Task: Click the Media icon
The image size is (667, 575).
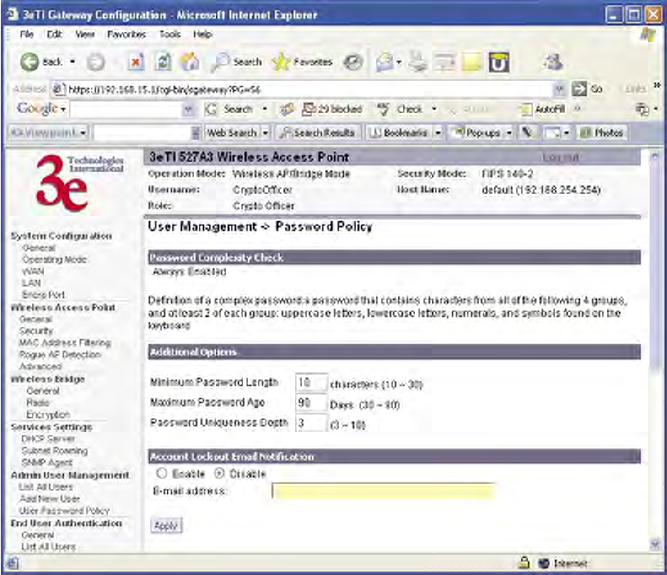Action: (353, 63)
